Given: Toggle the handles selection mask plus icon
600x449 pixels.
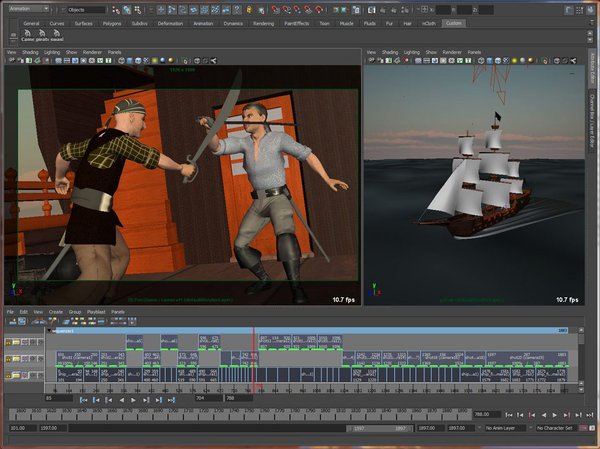Looking at the screenshot, I should point(161,10).
